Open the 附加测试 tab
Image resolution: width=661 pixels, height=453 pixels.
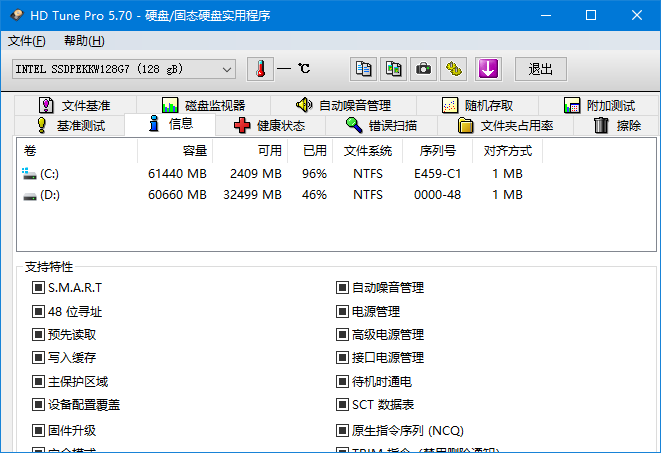(599, 105)
